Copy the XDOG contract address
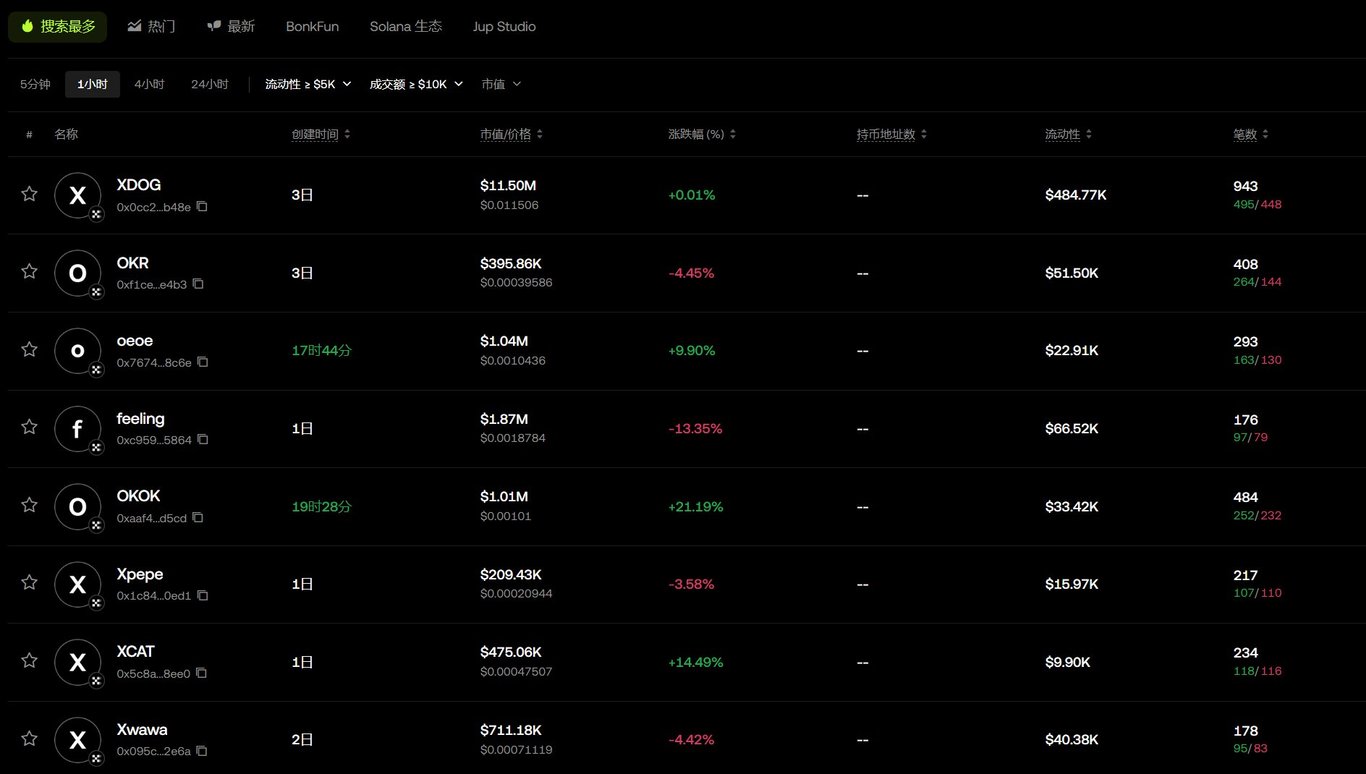The height and width of the screenshot is (774, 1366). (202, 207)
